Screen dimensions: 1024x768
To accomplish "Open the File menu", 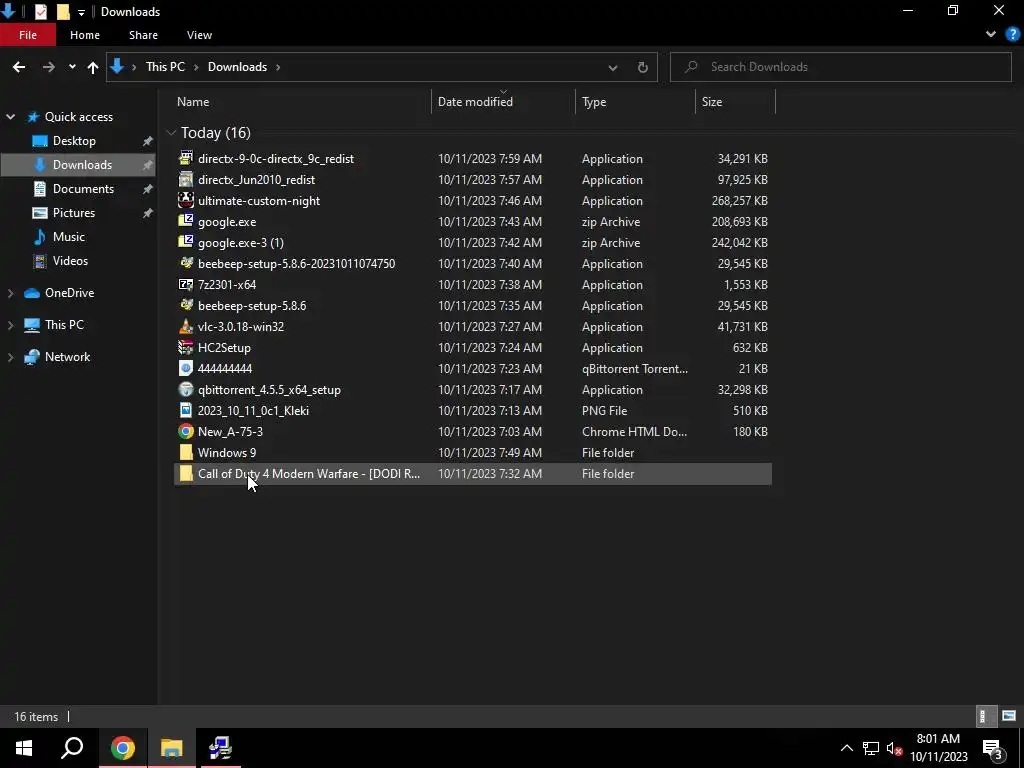I will coord(28,35).
